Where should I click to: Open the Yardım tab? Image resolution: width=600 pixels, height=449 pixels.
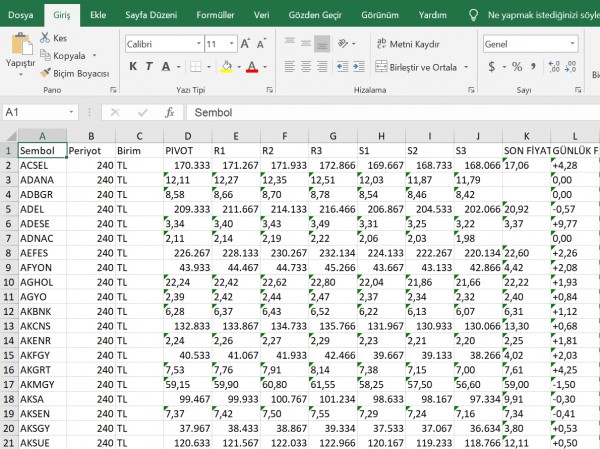point(432,15)
